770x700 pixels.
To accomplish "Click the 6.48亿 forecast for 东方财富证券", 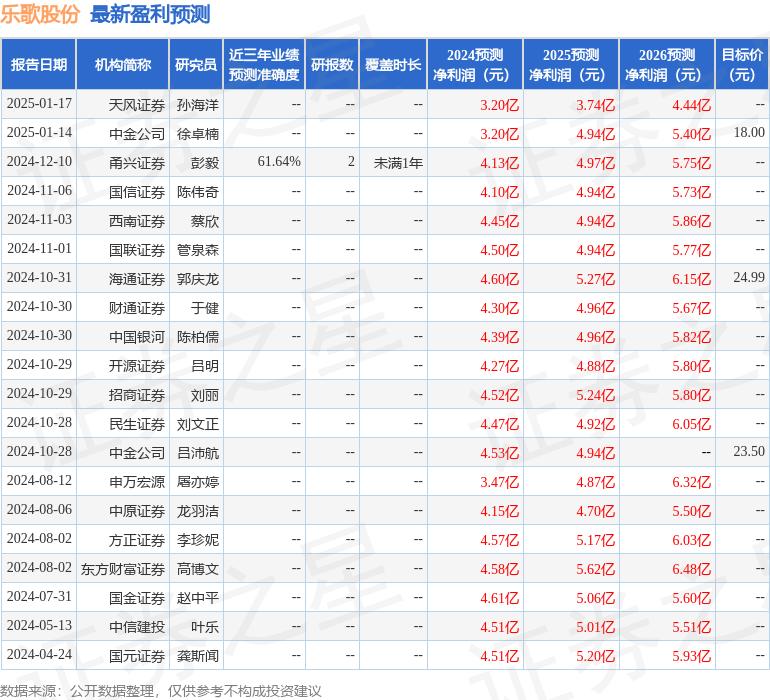I will click(691, 569).
